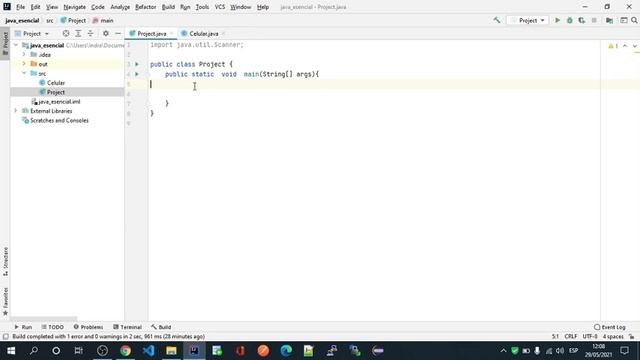Show hidden system tray icons chevron
Screen dimensions: 640x360
(x=503, y=351)
